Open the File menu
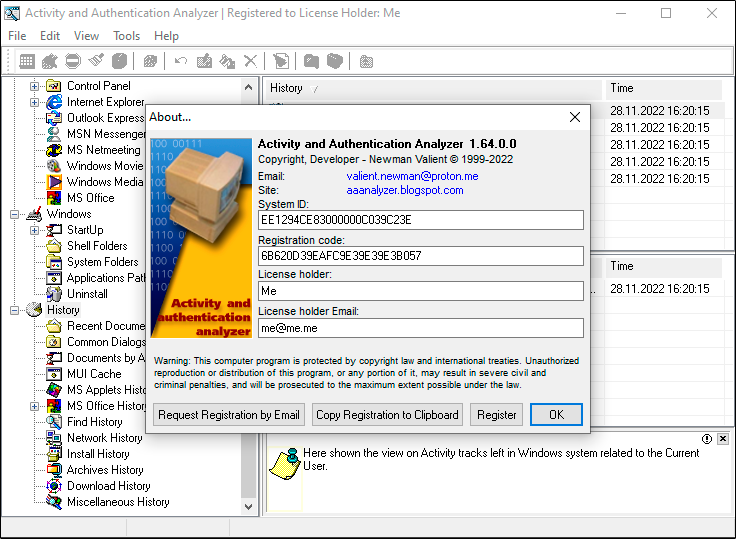 click(17, 36)
